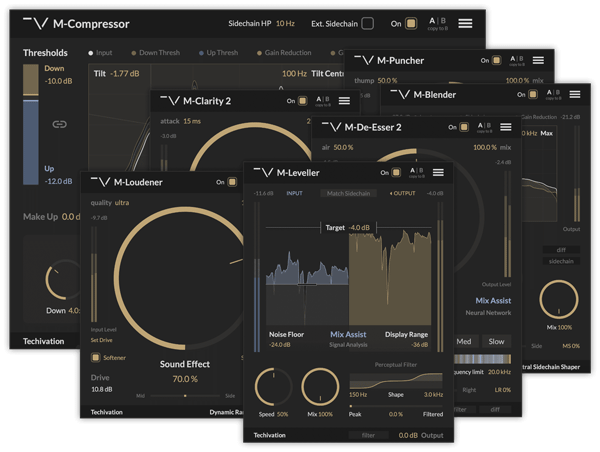This screenshot has height=452, width=600.
Task: Toggle M-Compressor On switch
Action: click(x=411, y=23)
